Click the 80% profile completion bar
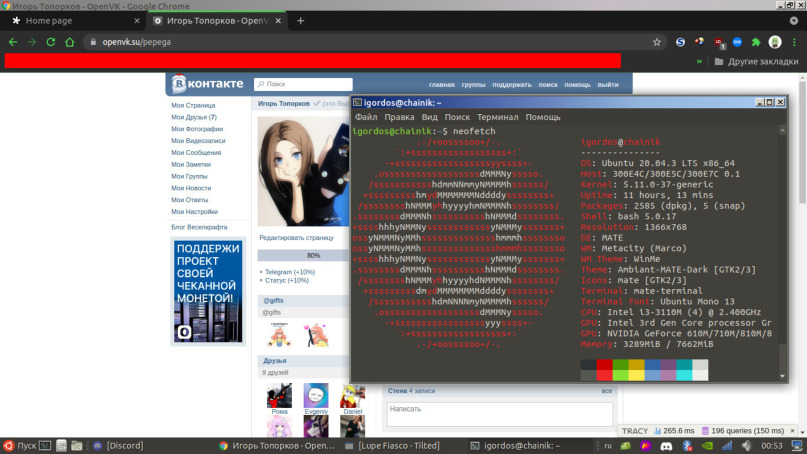The height and width of the screenshot is (454, 807). click(x=313, y=255)
